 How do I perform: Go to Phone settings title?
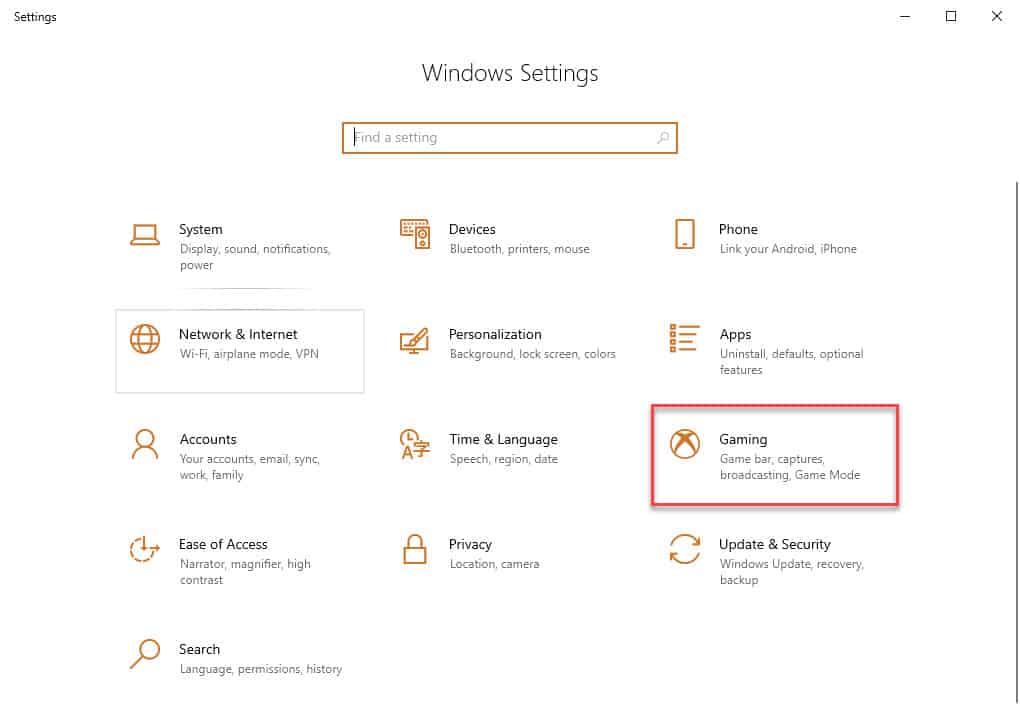[738, 230]
